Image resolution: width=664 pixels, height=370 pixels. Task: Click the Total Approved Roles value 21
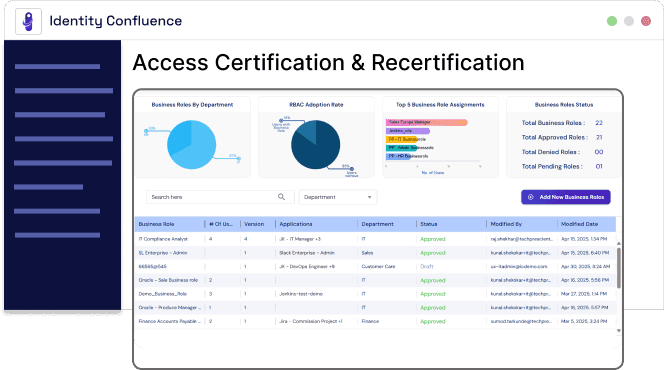pyautogui.click(x=599, y=137)
